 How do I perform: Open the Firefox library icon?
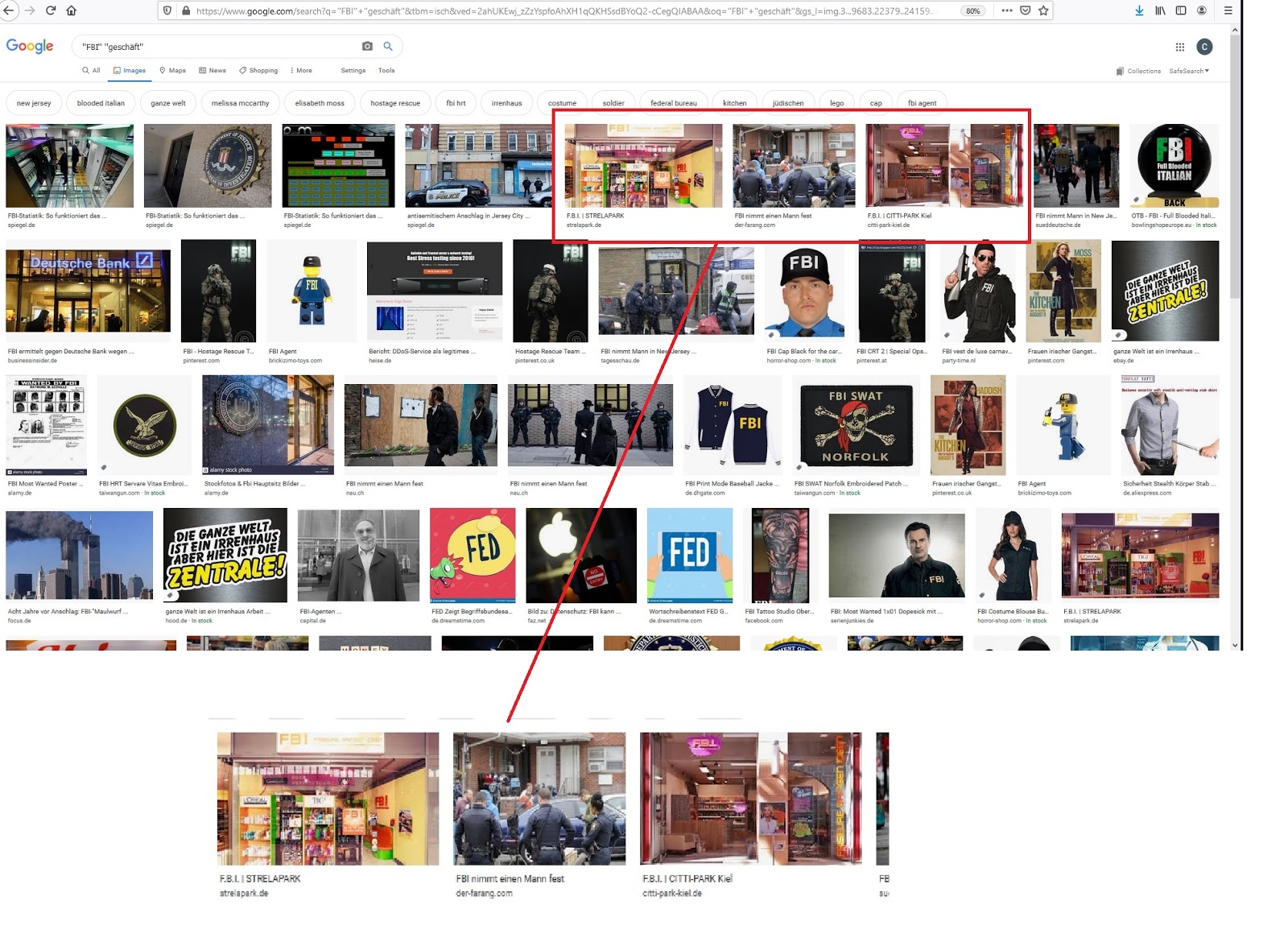[x=1160, y=10]
